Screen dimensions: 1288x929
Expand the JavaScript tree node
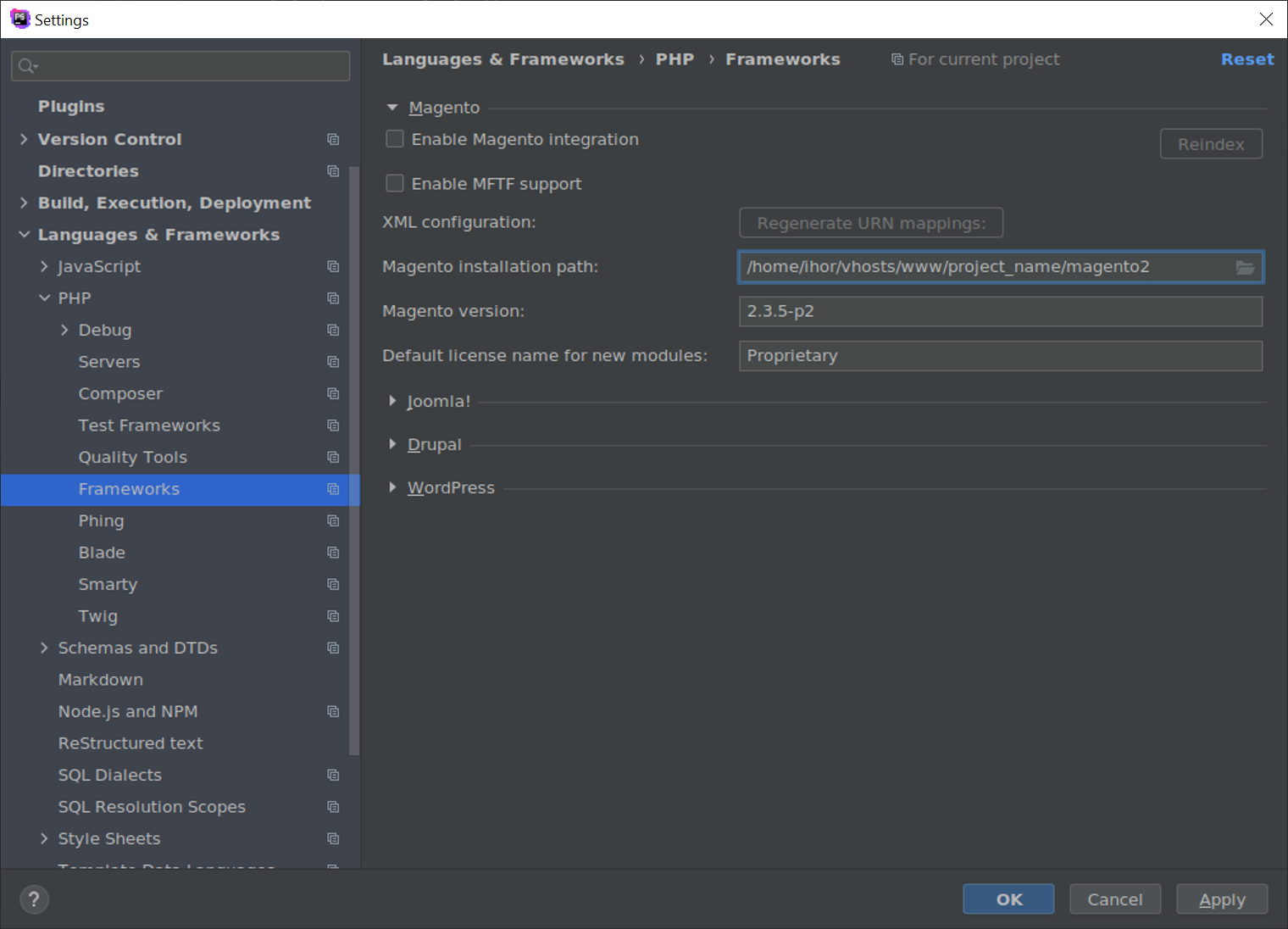click(x=44, y=266)
